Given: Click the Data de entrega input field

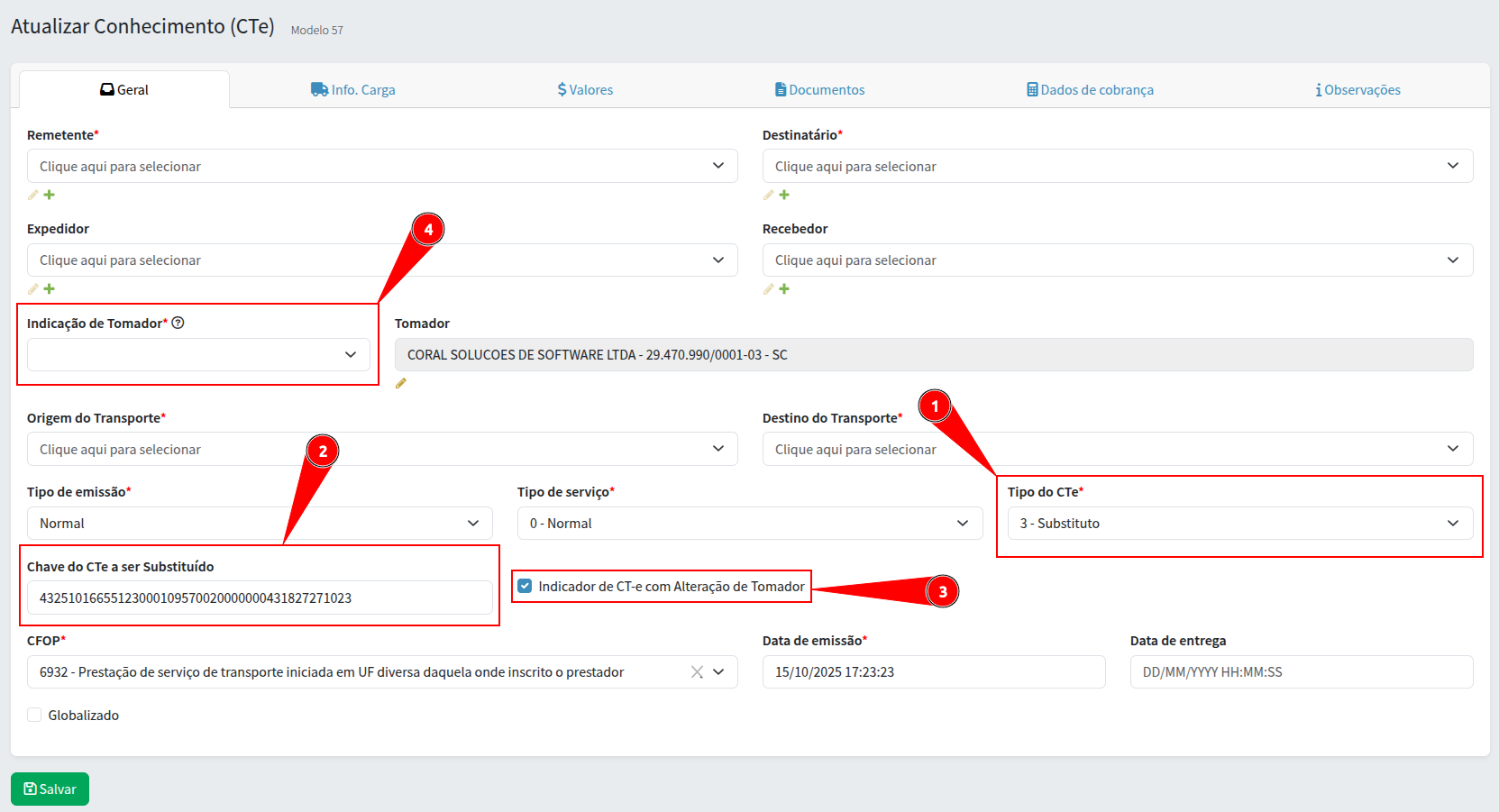Looking at the screenshot, I should 1301,672.
